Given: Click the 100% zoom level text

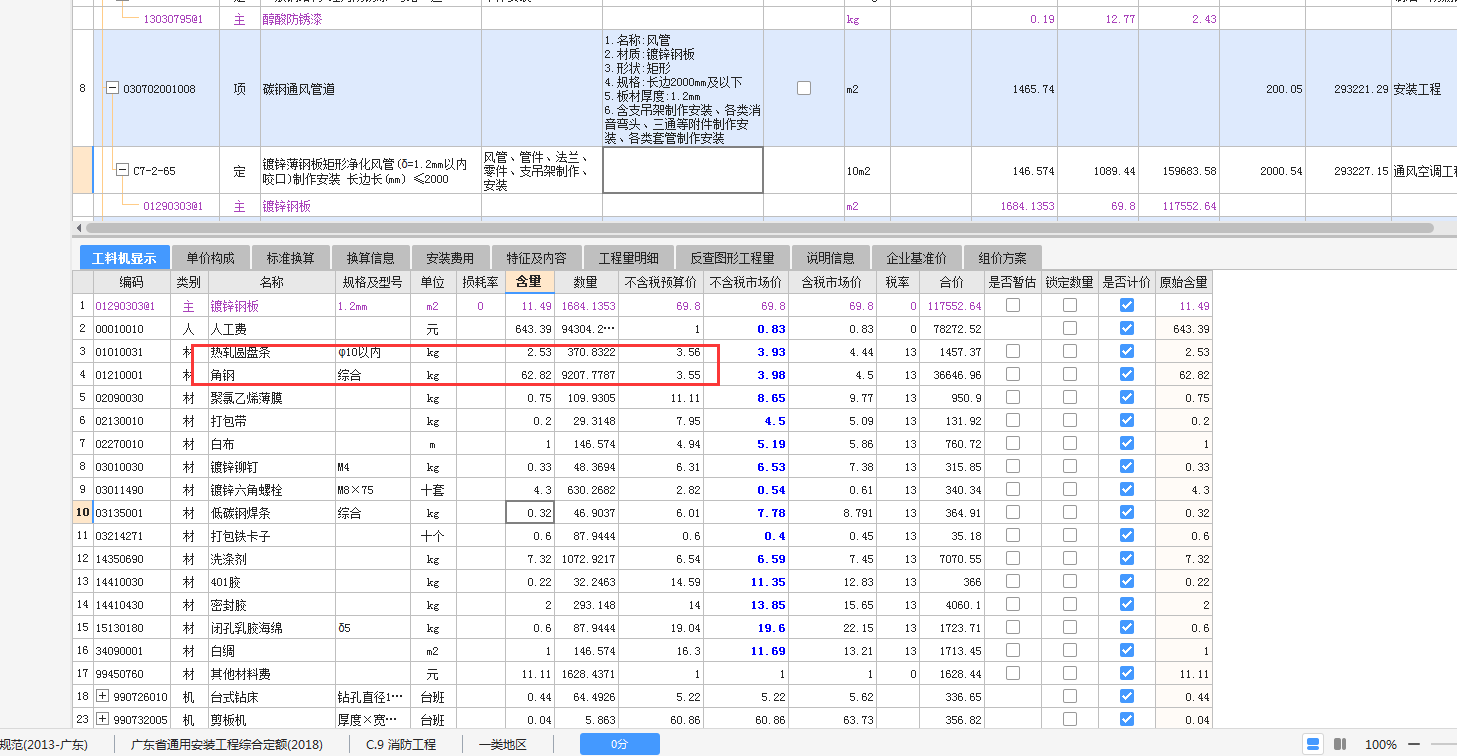Looking at the screenshot, I should point(1380,744).
